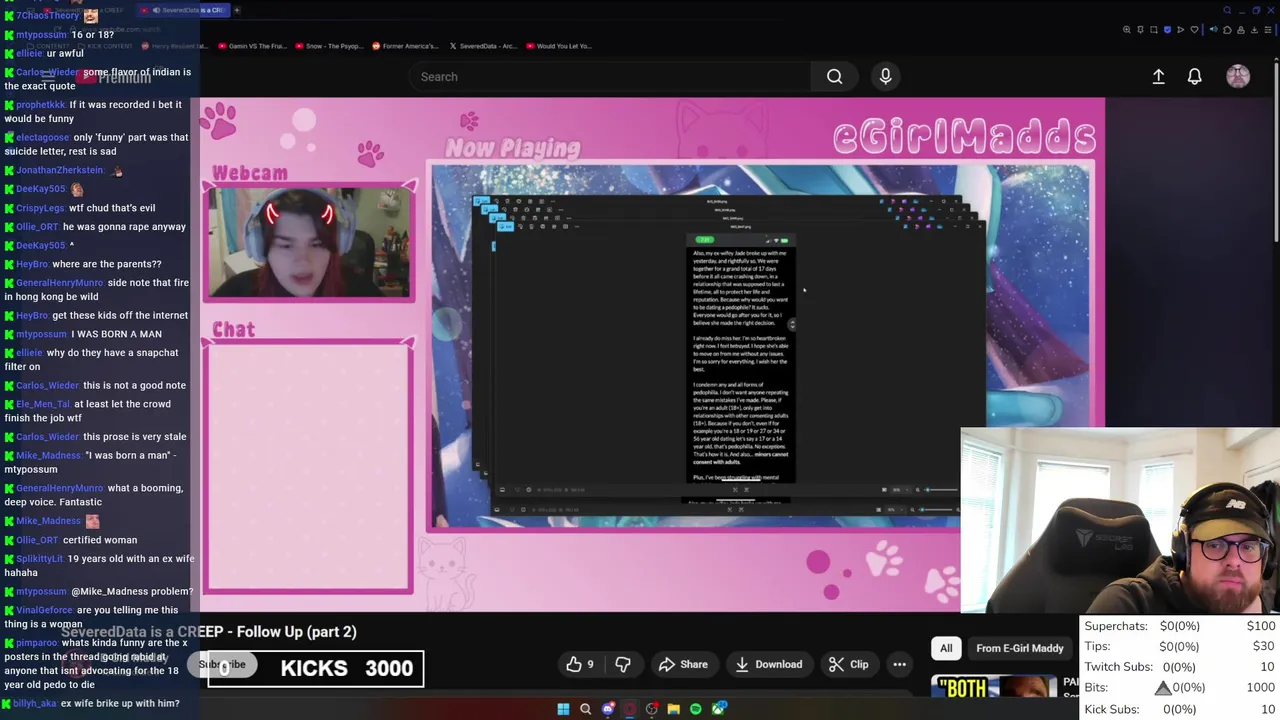Click chat username 'SplikittyLit'
1280x720 pixels.
pos(39,559)
